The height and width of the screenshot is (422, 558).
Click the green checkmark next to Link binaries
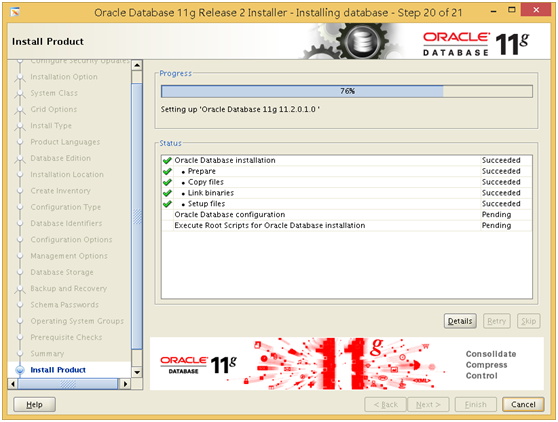(167, 193)
